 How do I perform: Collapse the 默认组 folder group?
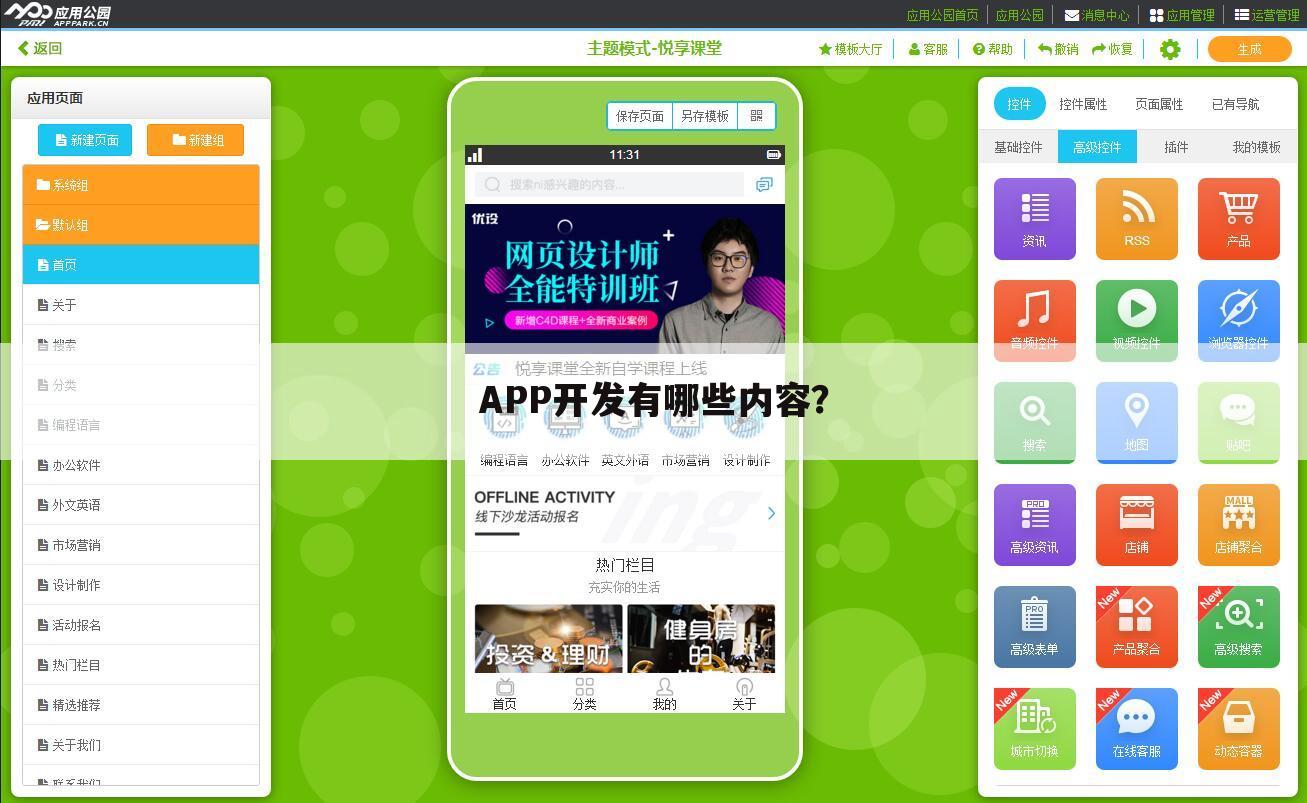point(141,225)
